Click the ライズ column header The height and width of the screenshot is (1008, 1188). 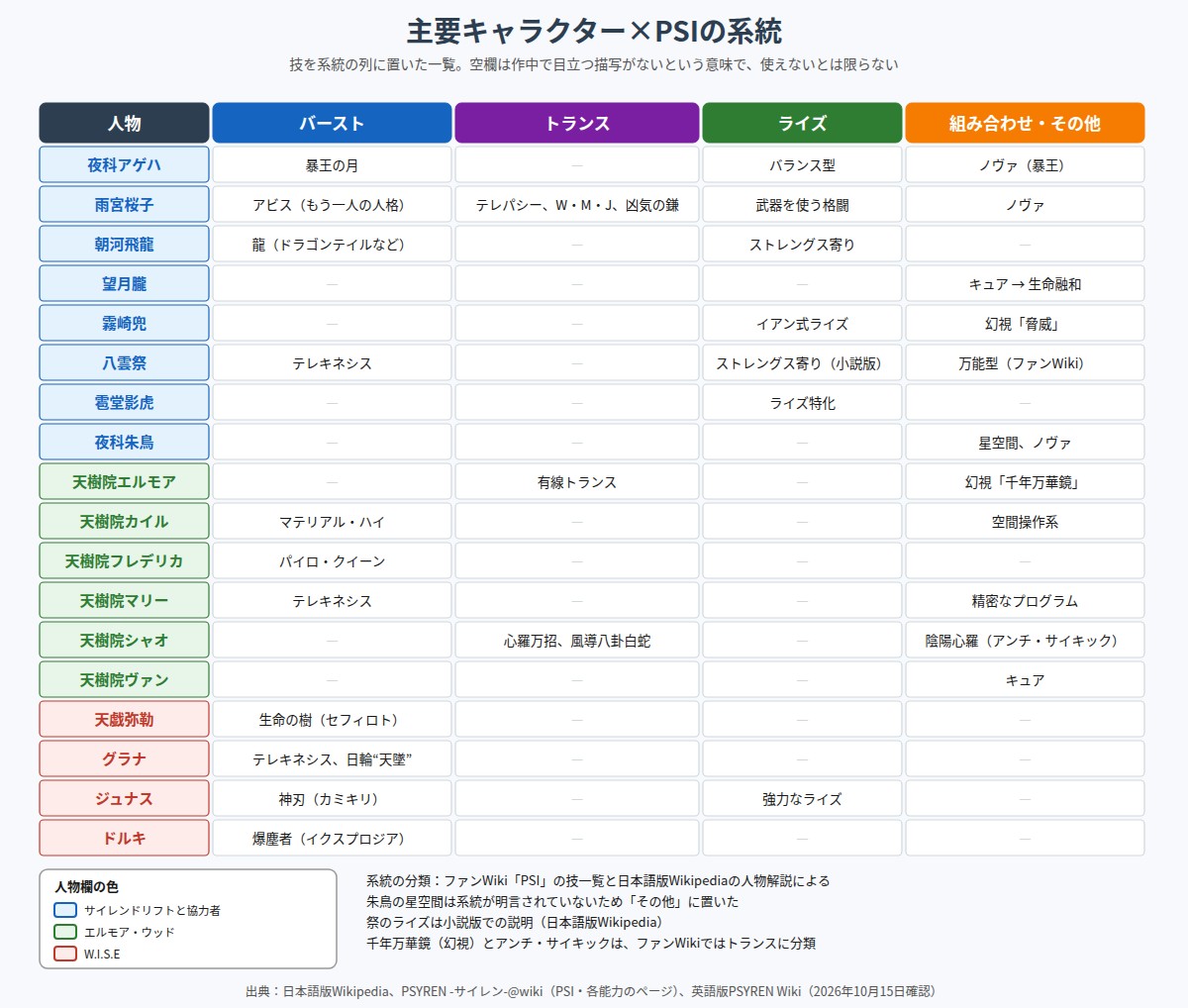tap(802, 123)
